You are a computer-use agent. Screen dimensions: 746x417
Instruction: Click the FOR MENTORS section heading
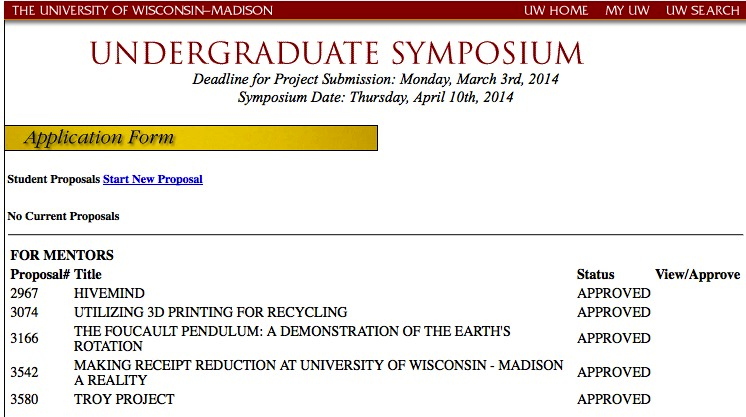pyautogui.click(x=62, y=255)
